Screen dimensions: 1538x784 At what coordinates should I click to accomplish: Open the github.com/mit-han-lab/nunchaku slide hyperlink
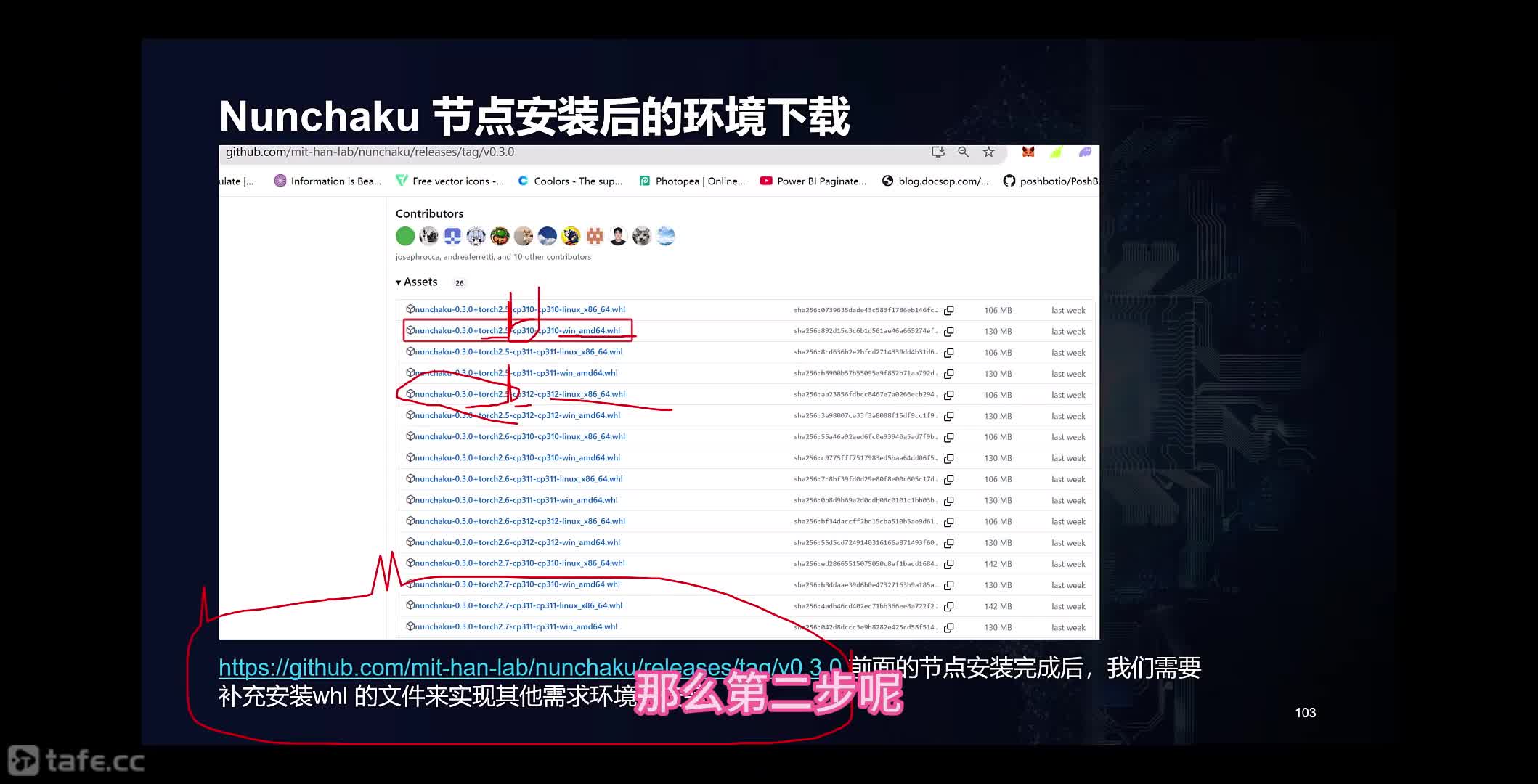click(x=530, y=668)
